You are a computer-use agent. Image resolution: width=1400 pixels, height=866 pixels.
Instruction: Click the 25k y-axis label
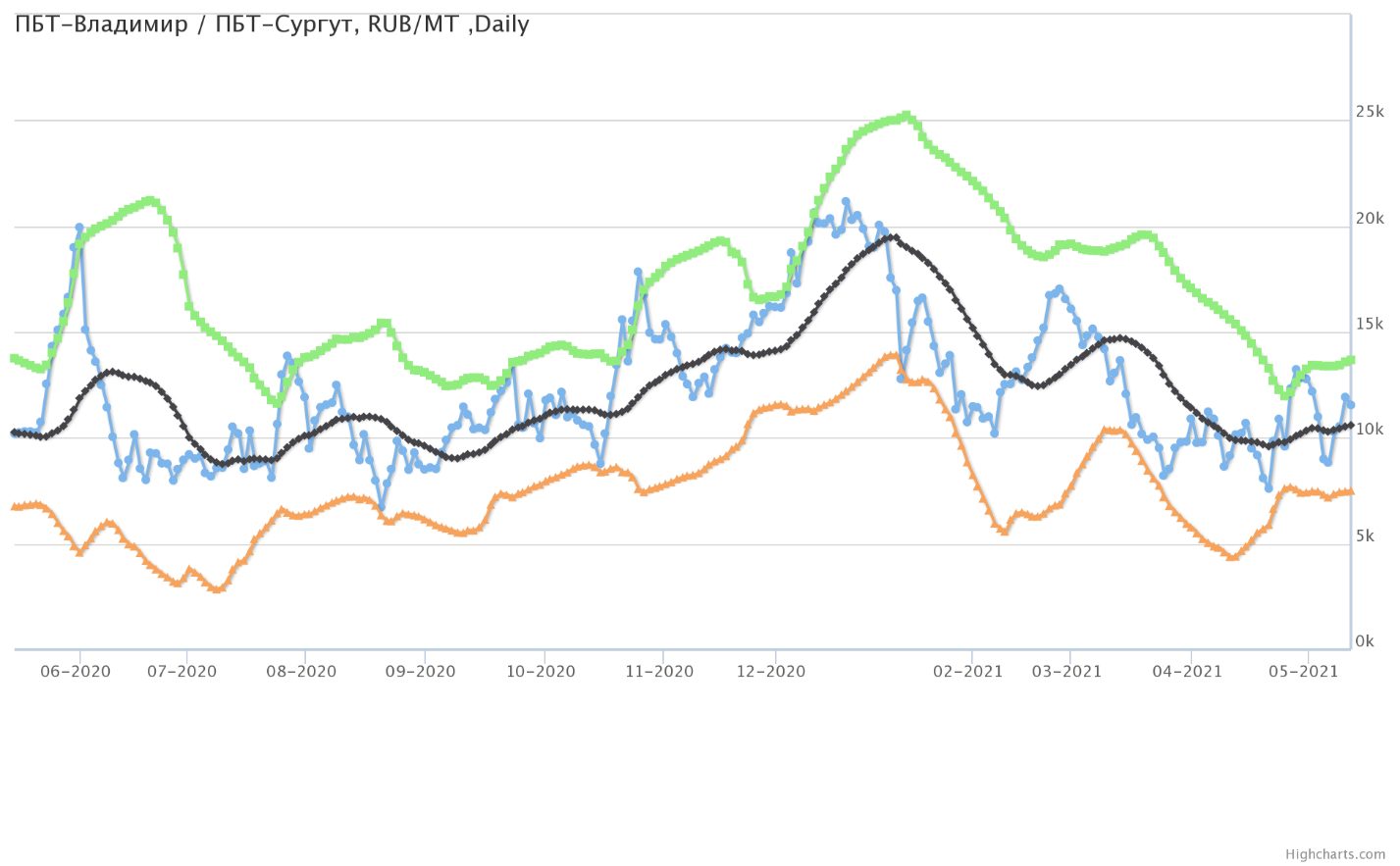coord(1369,112)
